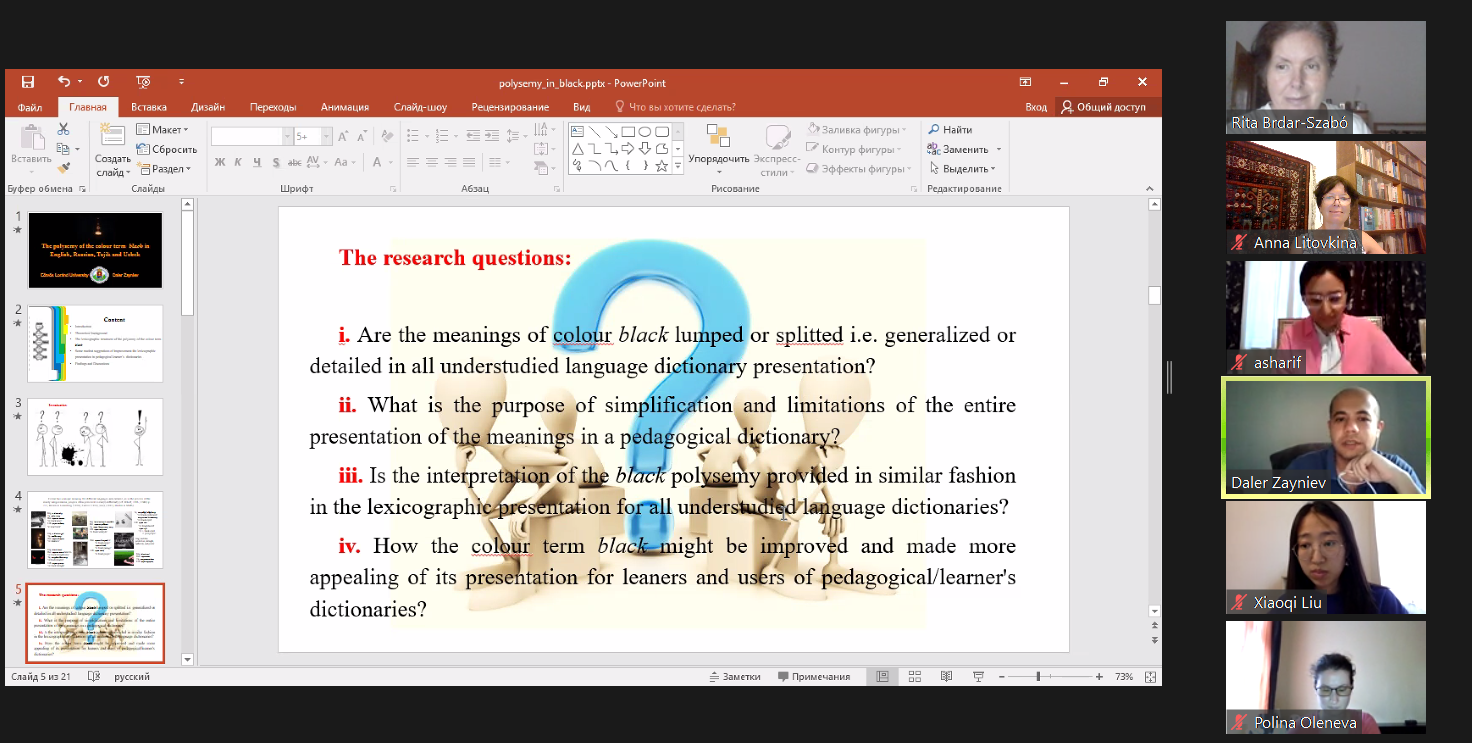Switch to the Дизайн tab

click(x=208, y=107)
